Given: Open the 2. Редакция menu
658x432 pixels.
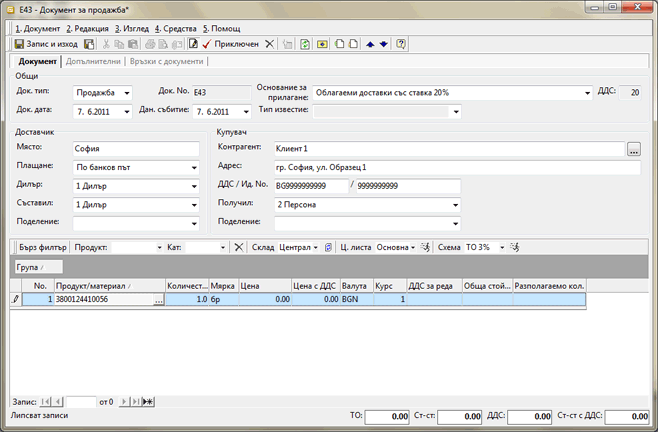Looking at the screenshot, I should point(87,29).
